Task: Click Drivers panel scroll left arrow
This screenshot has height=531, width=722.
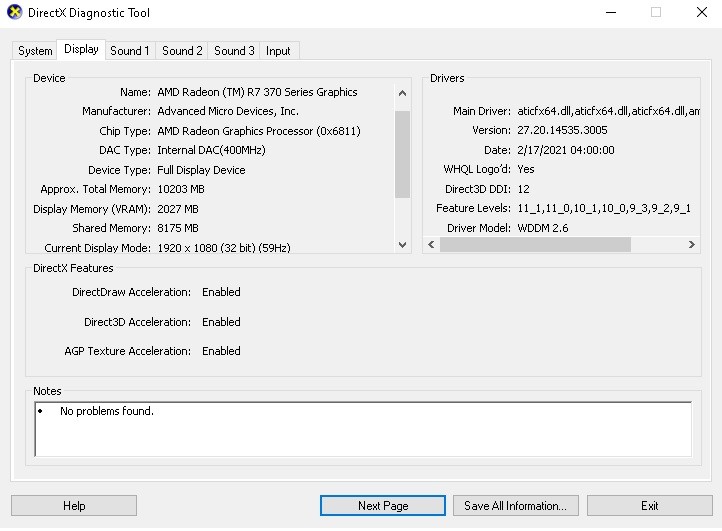Action: coord(431,245)
